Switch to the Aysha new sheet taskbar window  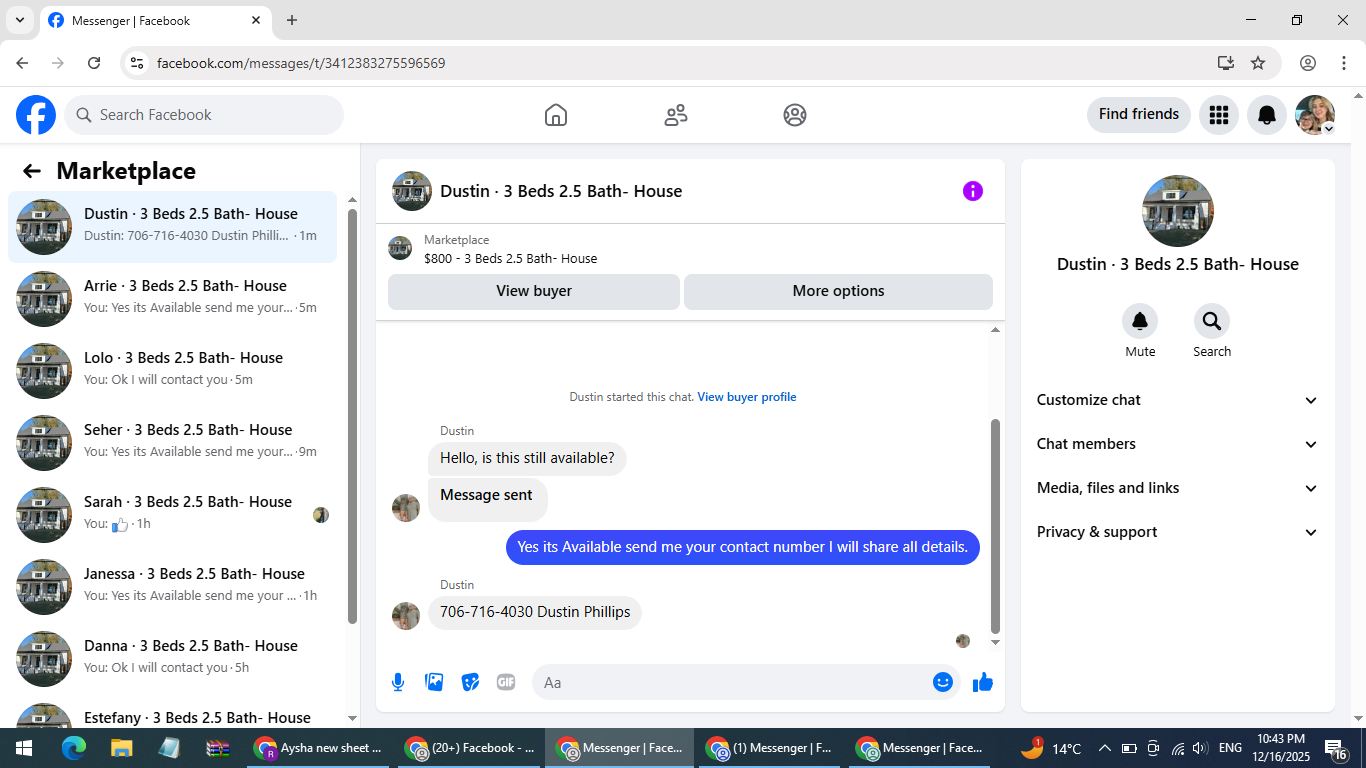pos(320,748)
